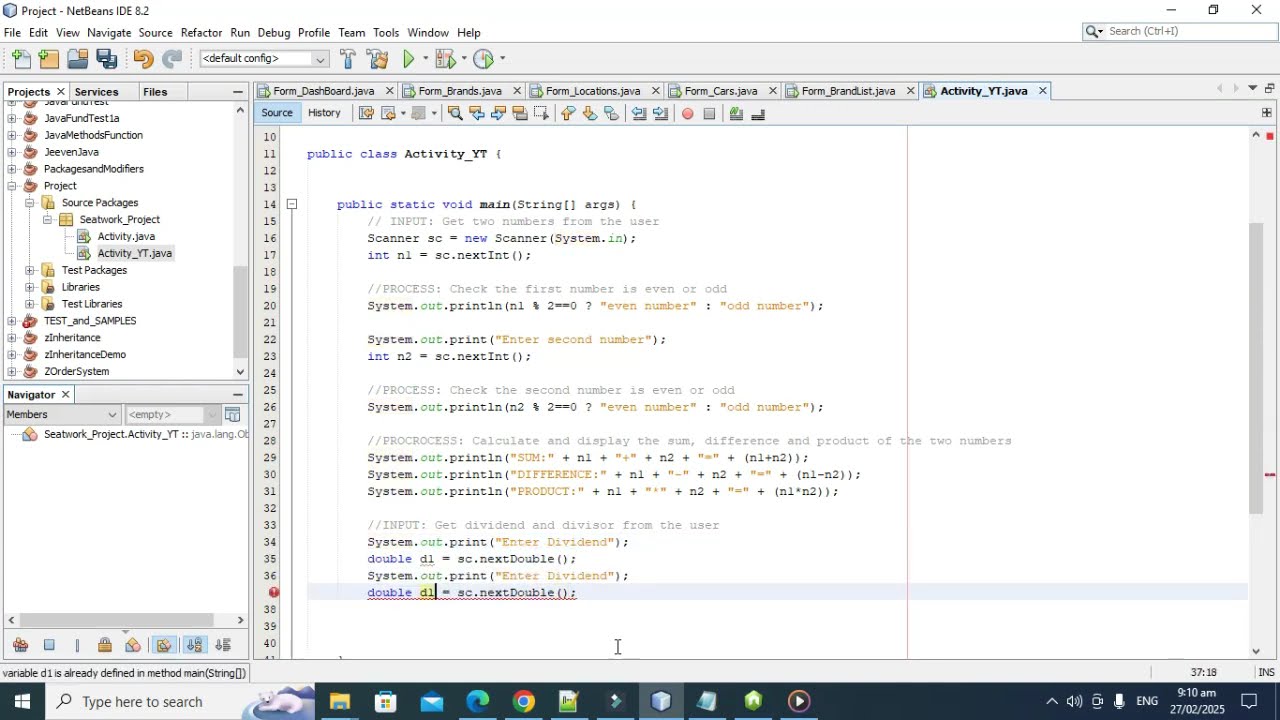
Task: Click the New File toolbar icon
Action: pyautogui.click(x=21, y=59)
